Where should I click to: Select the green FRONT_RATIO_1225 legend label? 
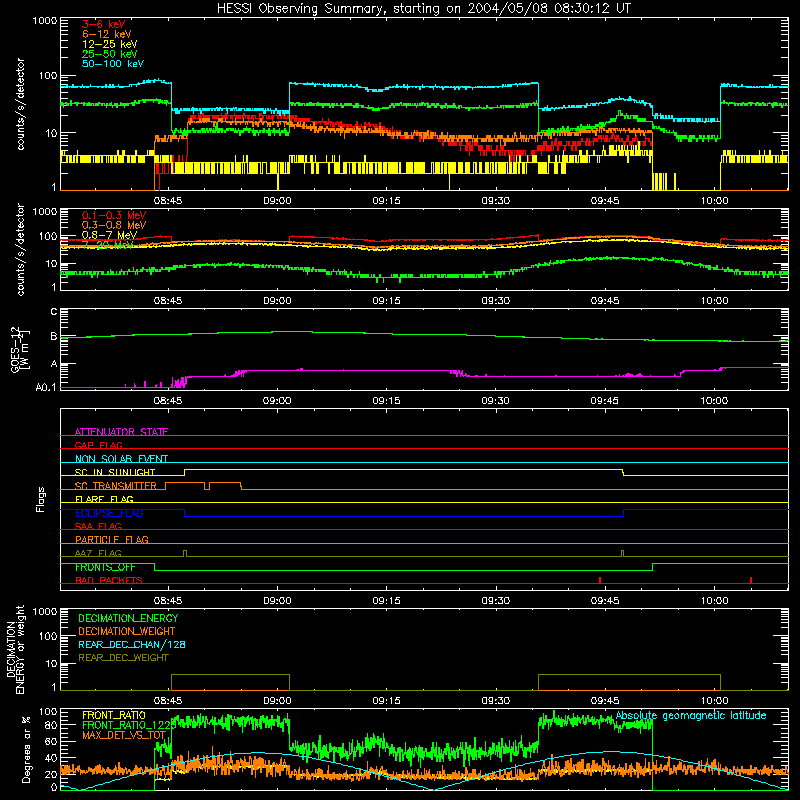[x=129, y=725]
